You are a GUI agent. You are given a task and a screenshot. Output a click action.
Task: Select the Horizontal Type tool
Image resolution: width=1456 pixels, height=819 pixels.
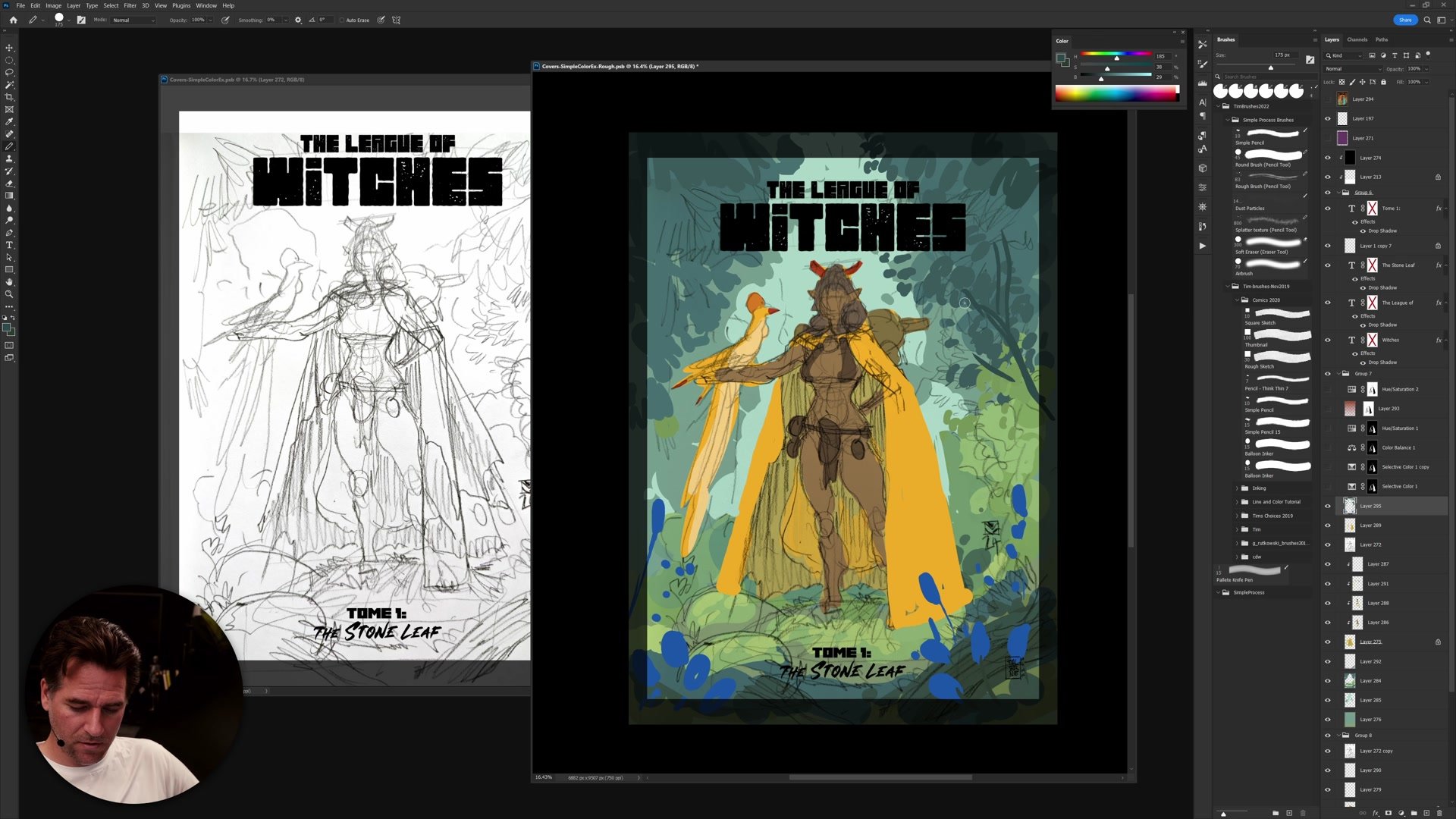[9, 245]
